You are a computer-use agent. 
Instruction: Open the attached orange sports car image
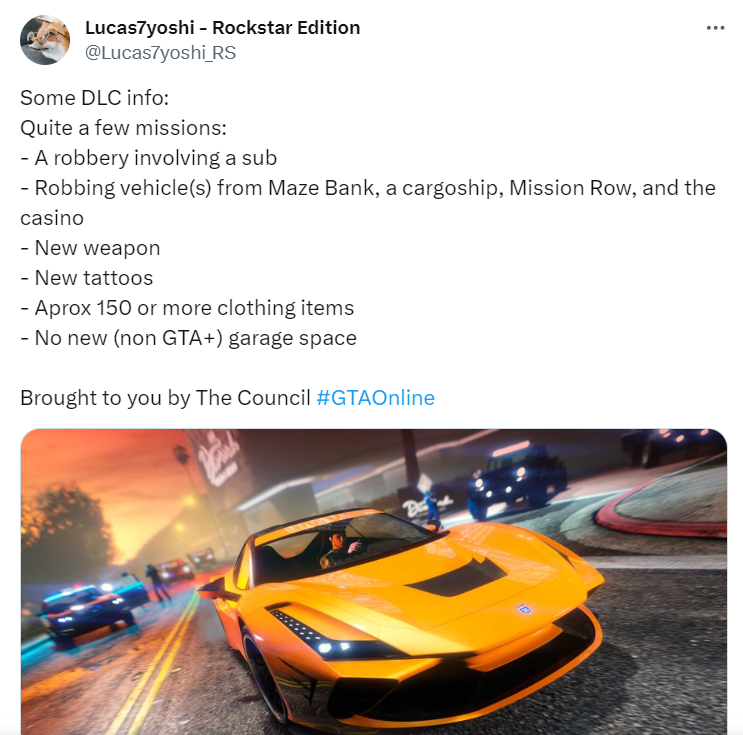[x=374, y=581]
